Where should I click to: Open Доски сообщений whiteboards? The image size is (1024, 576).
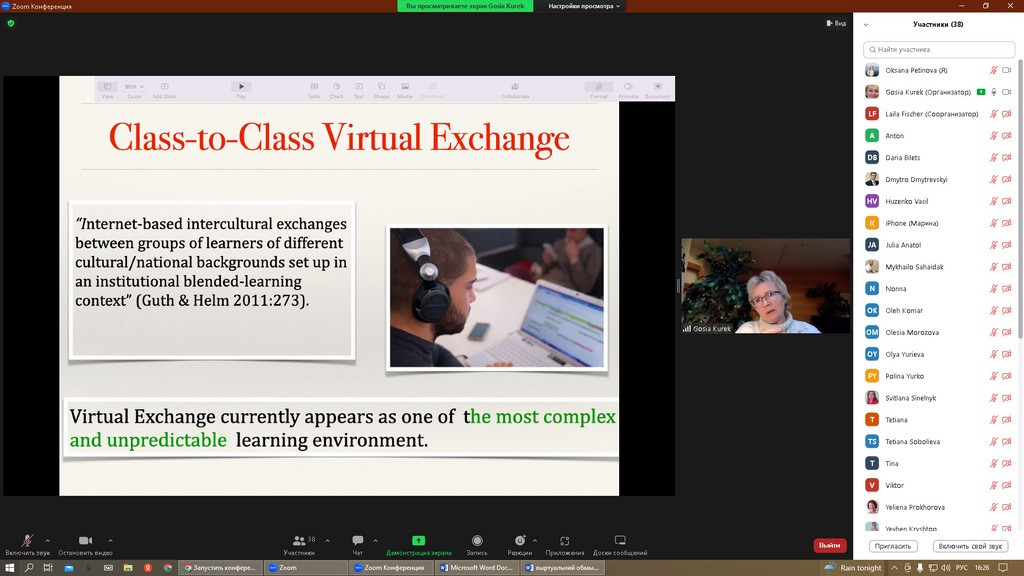(620, 545)
